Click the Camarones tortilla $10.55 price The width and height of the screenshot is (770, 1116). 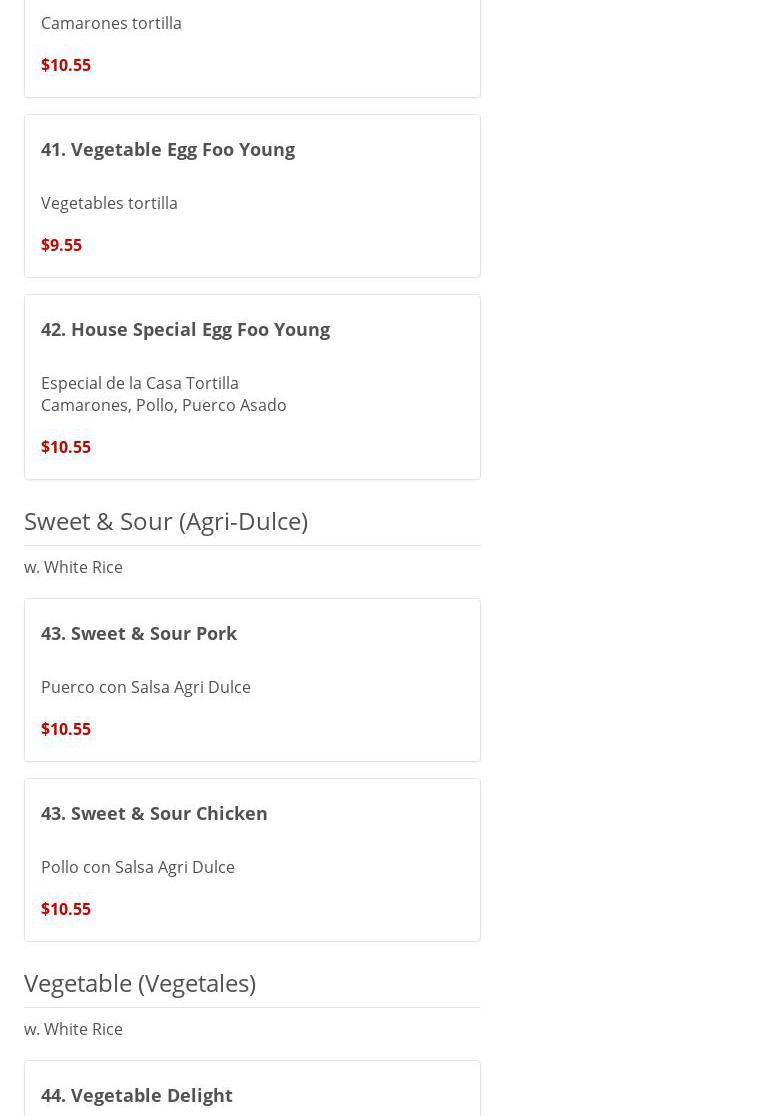(66, 65)
